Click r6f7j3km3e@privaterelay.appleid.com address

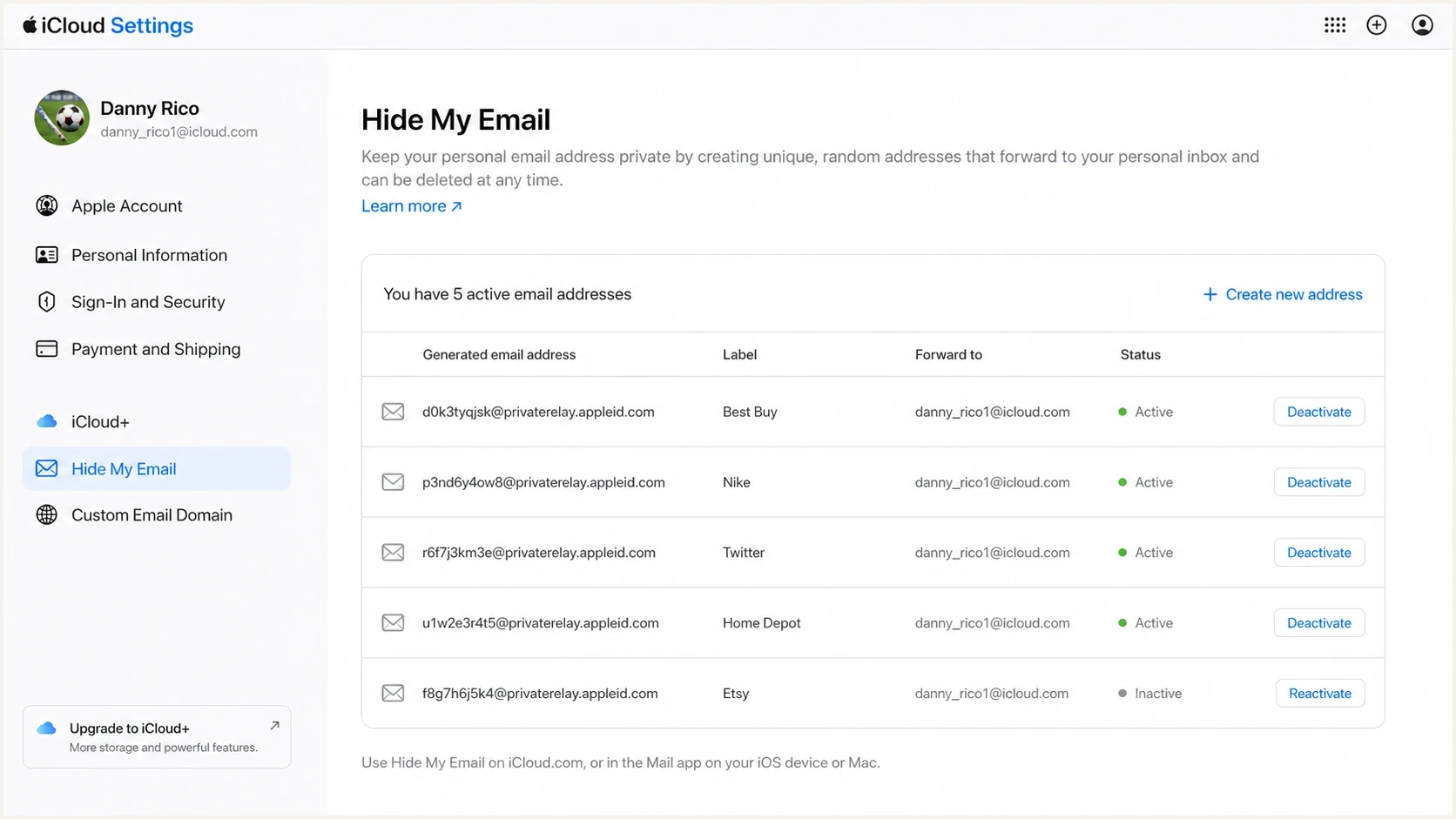539,553
